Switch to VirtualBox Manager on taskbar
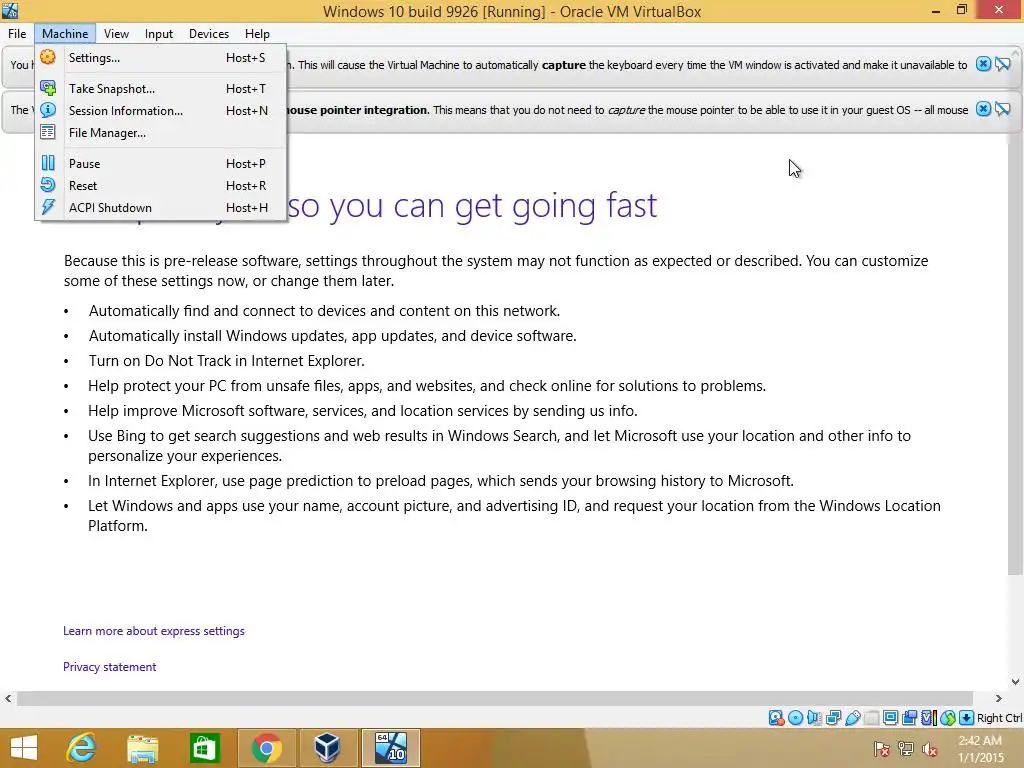This screenshot has width=1024, height=768. [x=327, y=748]
